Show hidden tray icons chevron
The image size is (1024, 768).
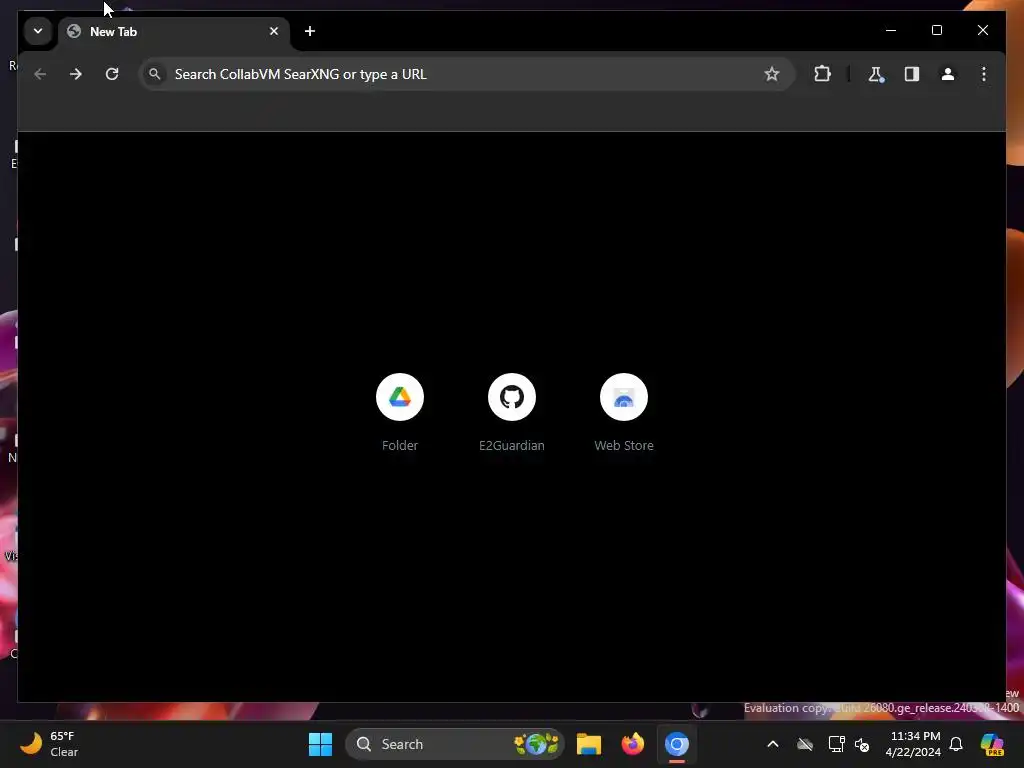pos(773,744)
